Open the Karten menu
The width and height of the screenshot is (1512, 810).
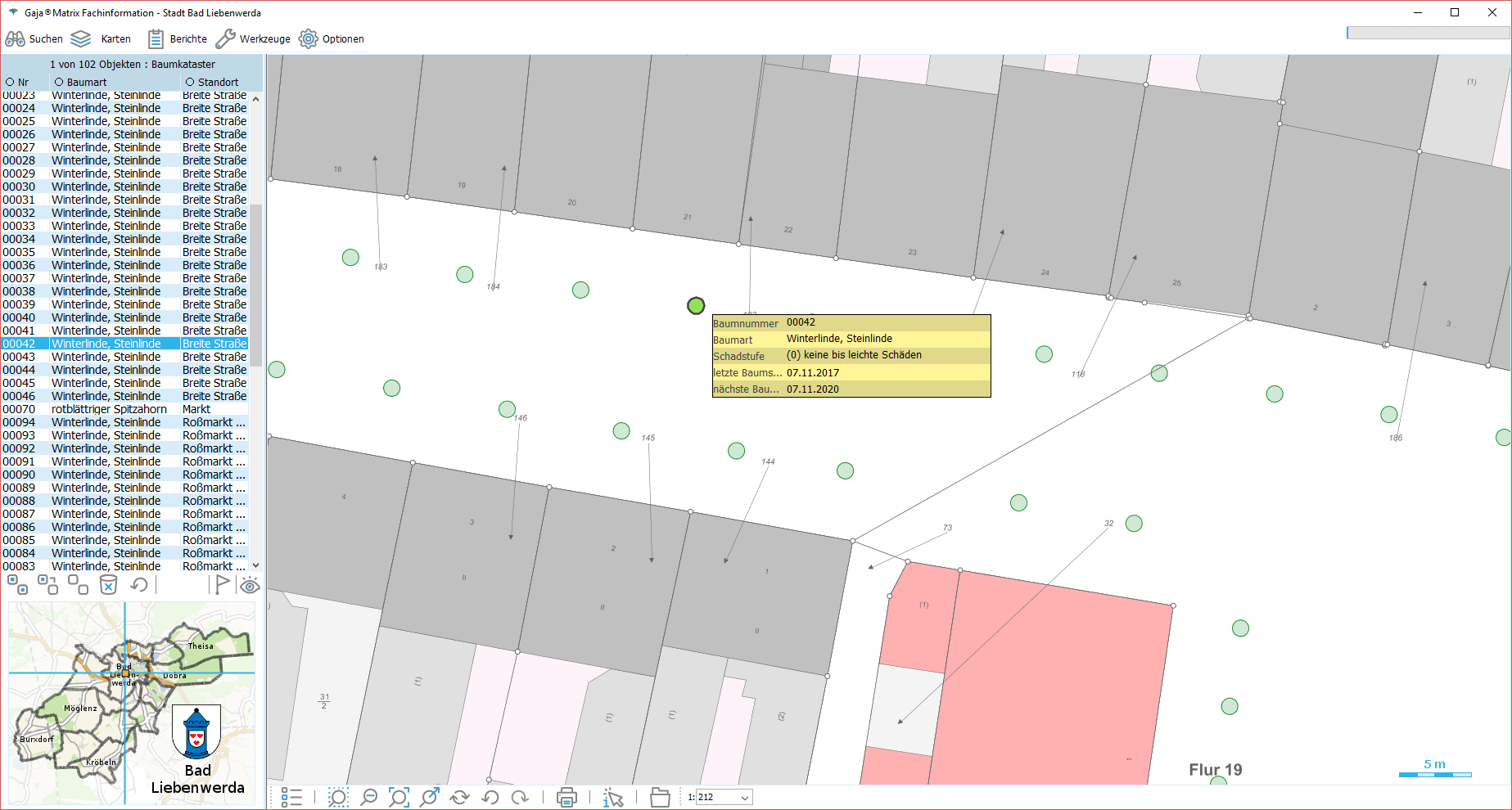click(x=101, y=39)
